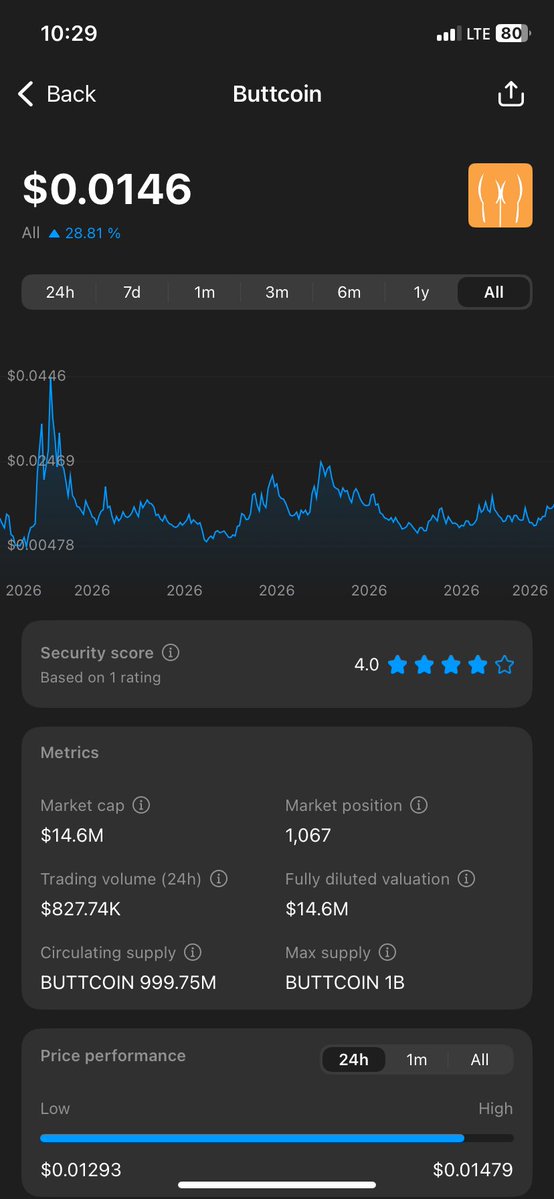The height and width of the screenshot is (1199, 554).
Task: Tap the $0.00478 chart axis label
Action: [41, 545]
